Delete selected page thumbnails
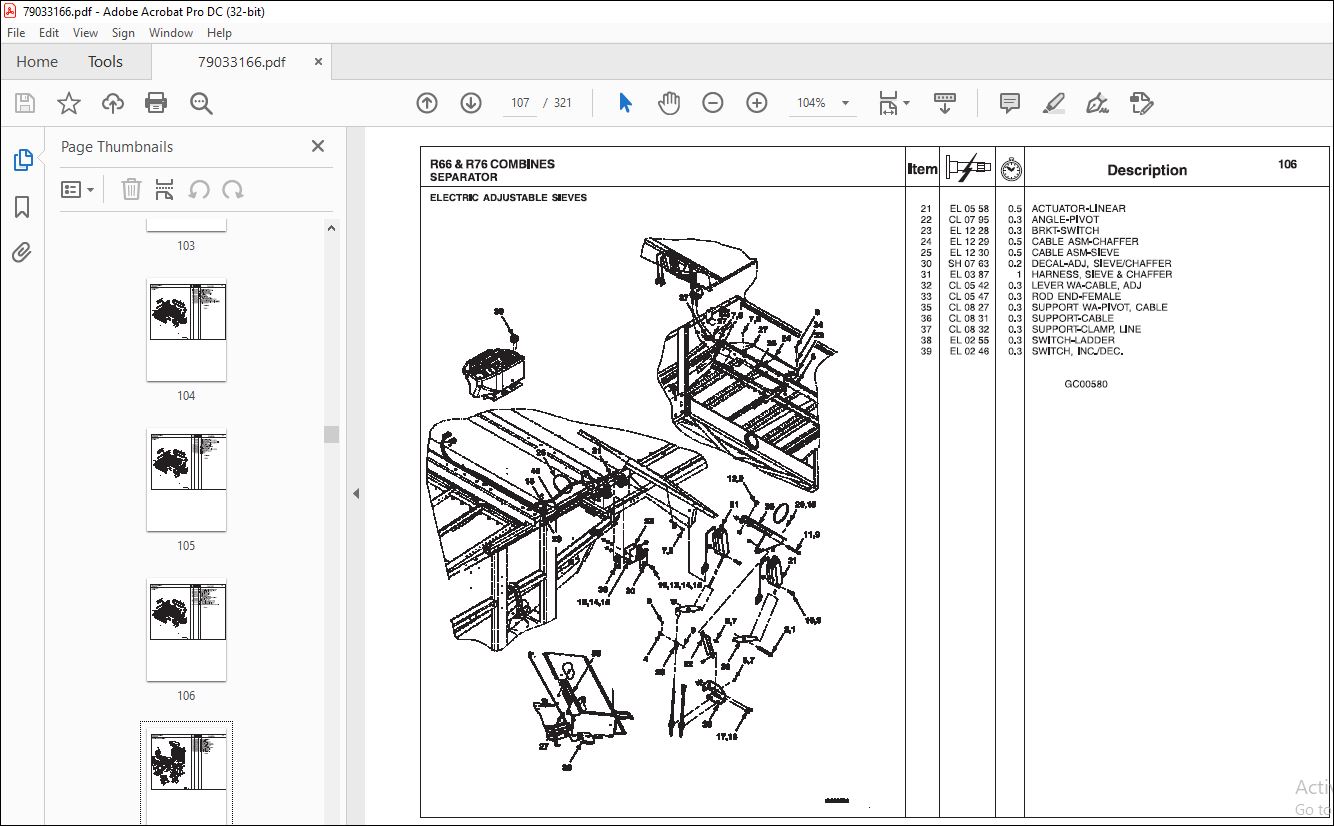 [x=131, y=190]
